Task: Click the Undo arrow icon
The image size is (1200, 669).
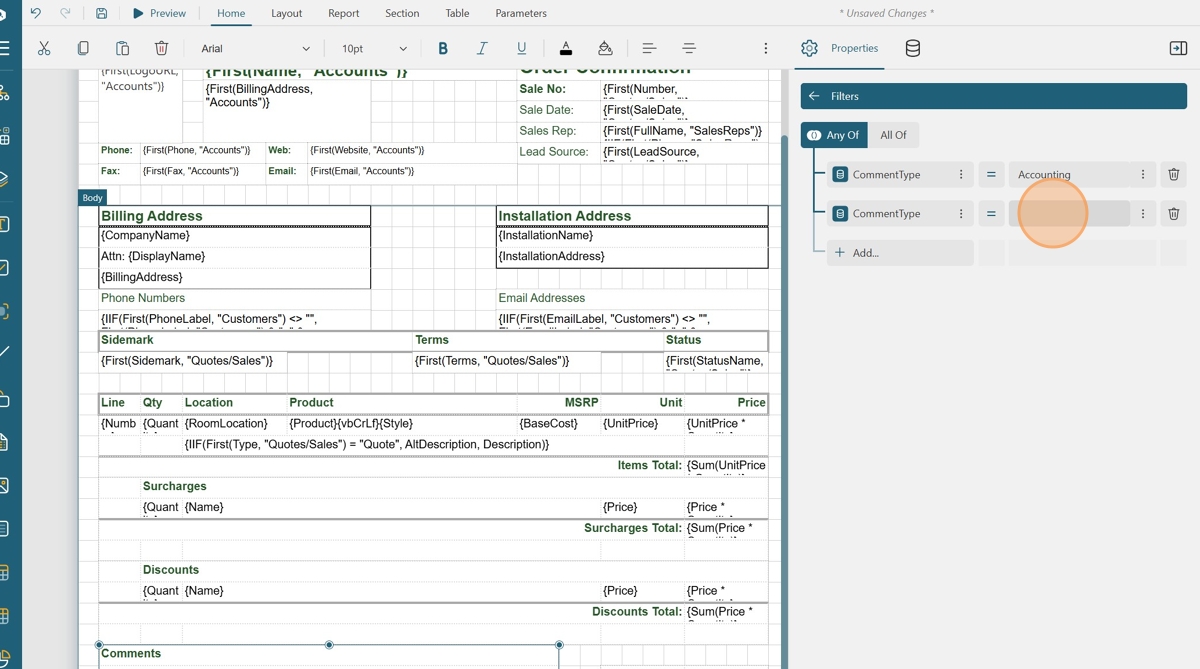Action: [x=36, y=13]
